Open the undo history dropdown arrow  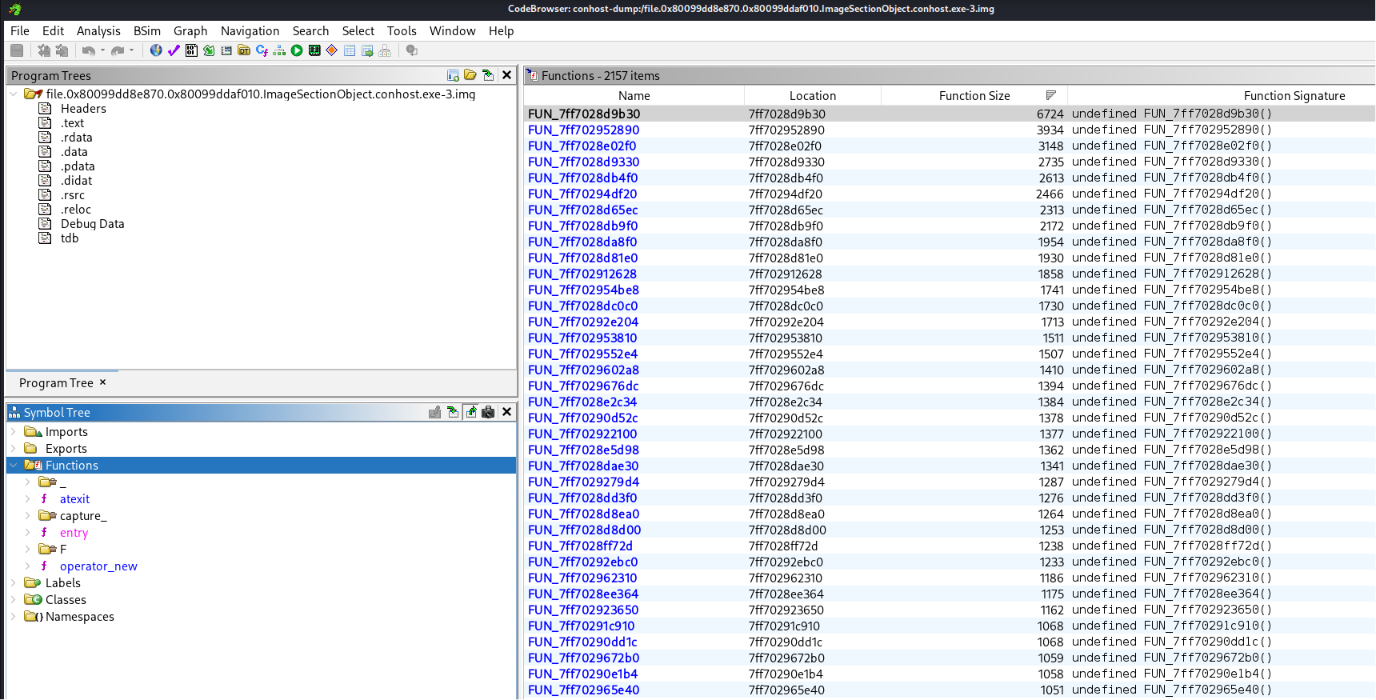103,51
